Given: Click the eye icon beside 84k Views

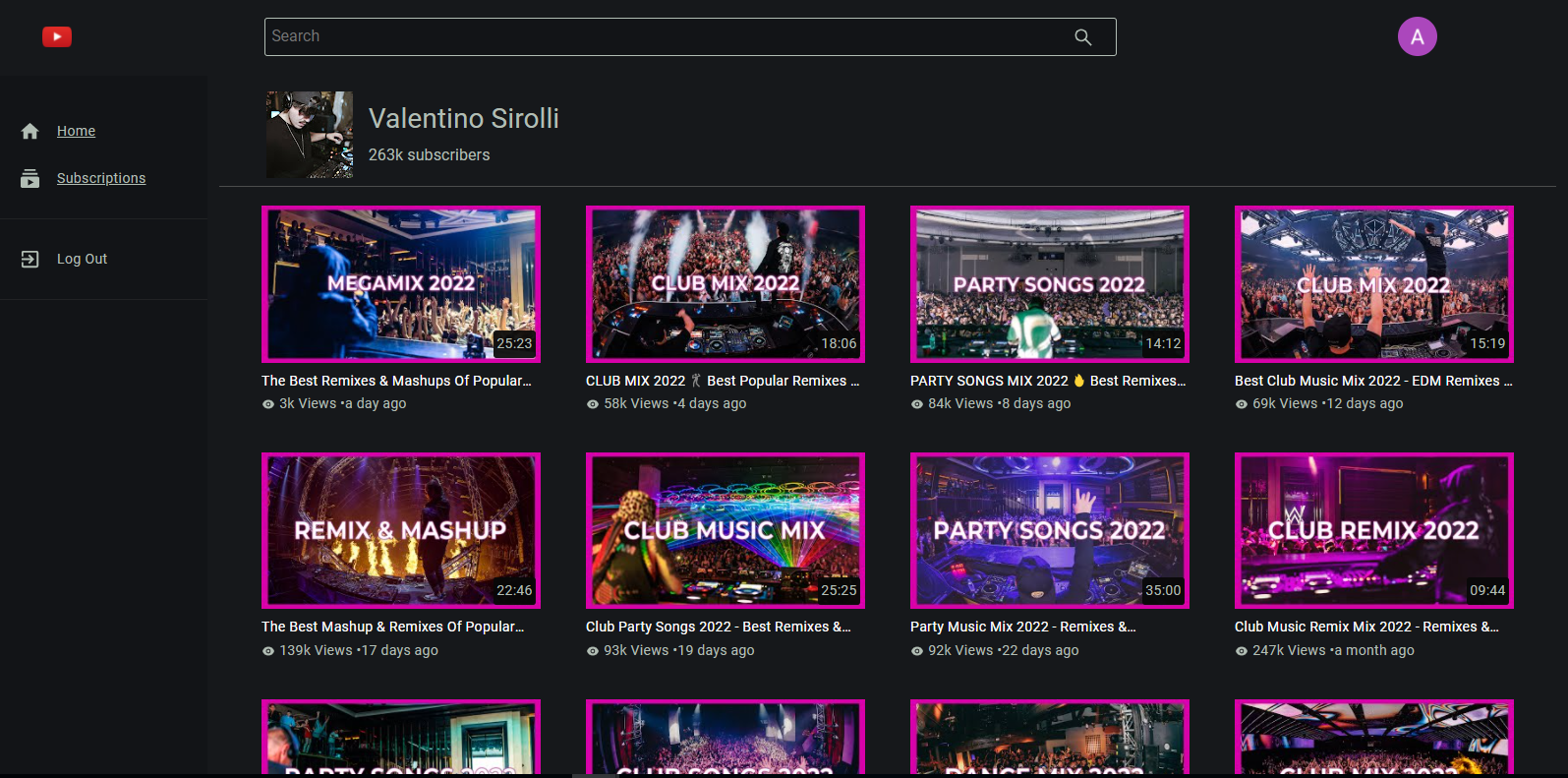Looking at the screenshot, I should [x=916, y=404].
